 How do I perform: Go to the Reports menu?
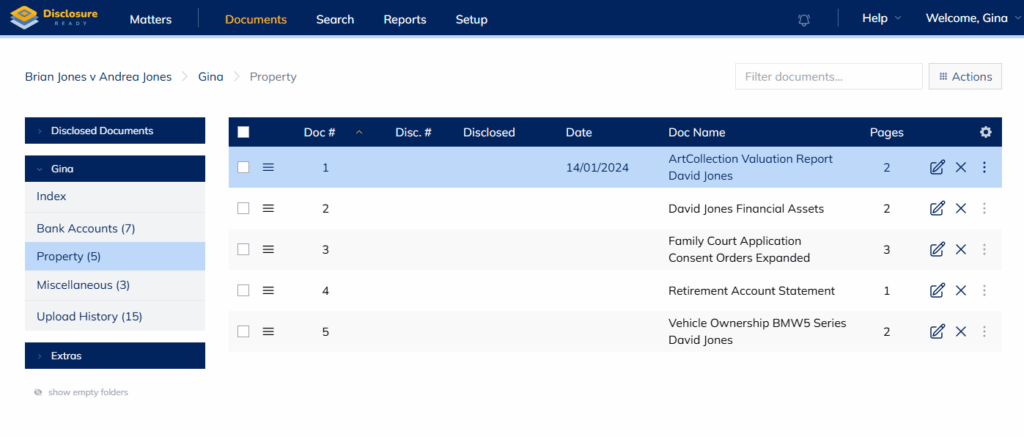tap(404, 19)
